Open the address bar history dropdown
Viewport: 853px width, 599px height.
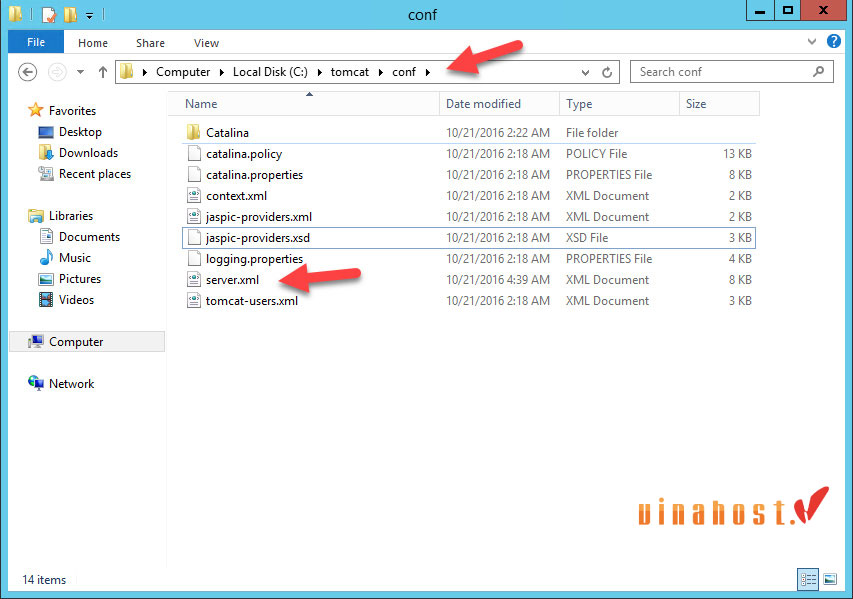click(x=585, y=72)
